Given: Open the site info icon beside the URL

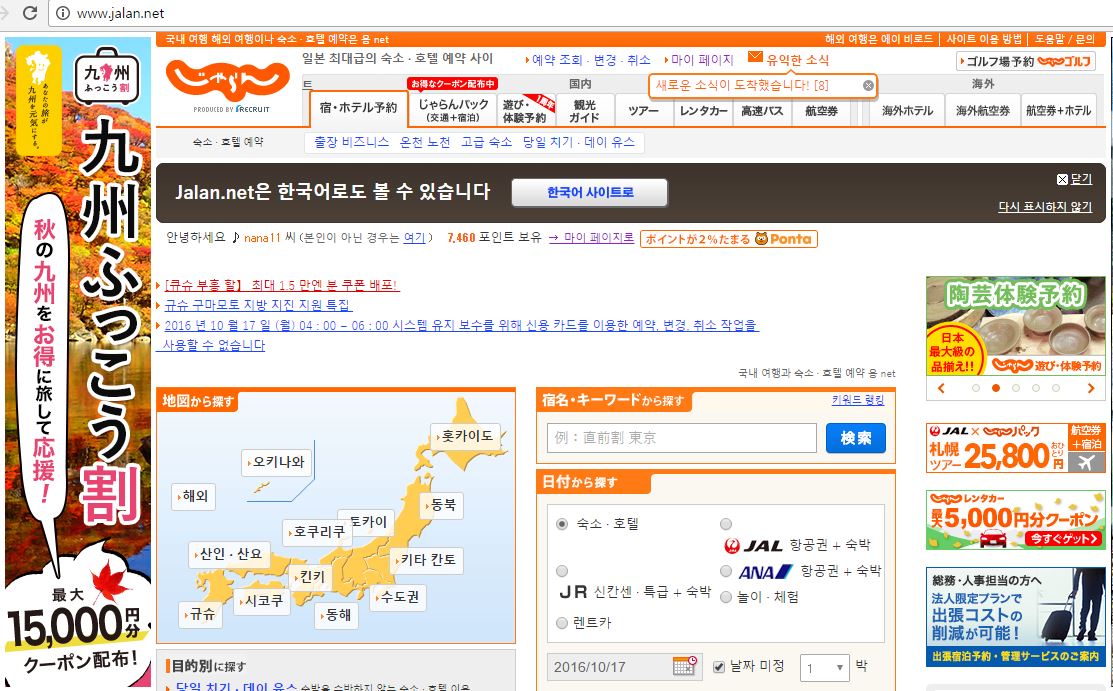Looking at the screenshot, I should 62,13.
